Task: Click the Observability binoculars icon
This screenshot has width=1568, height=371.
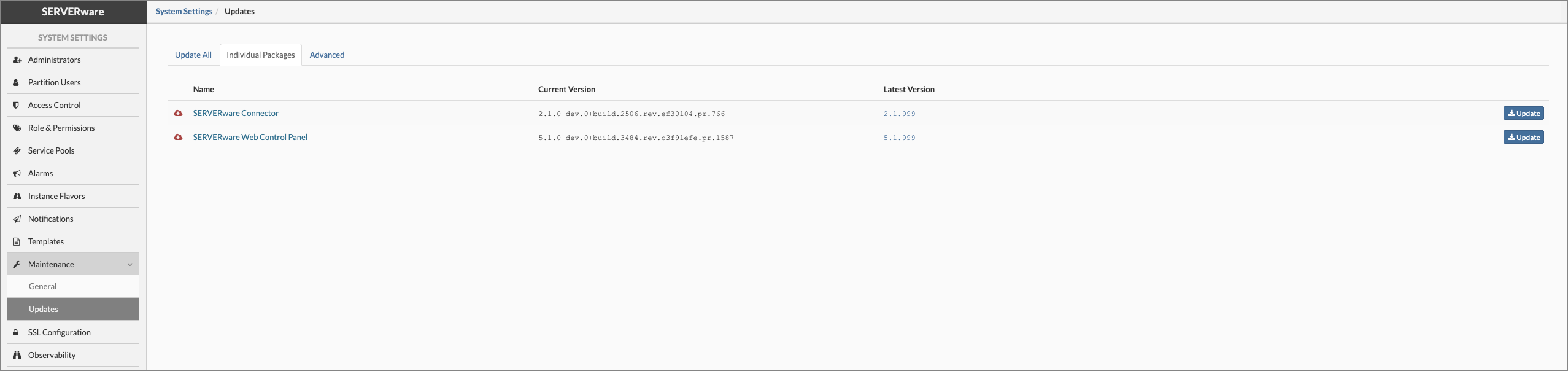Action: coord(17,356)
